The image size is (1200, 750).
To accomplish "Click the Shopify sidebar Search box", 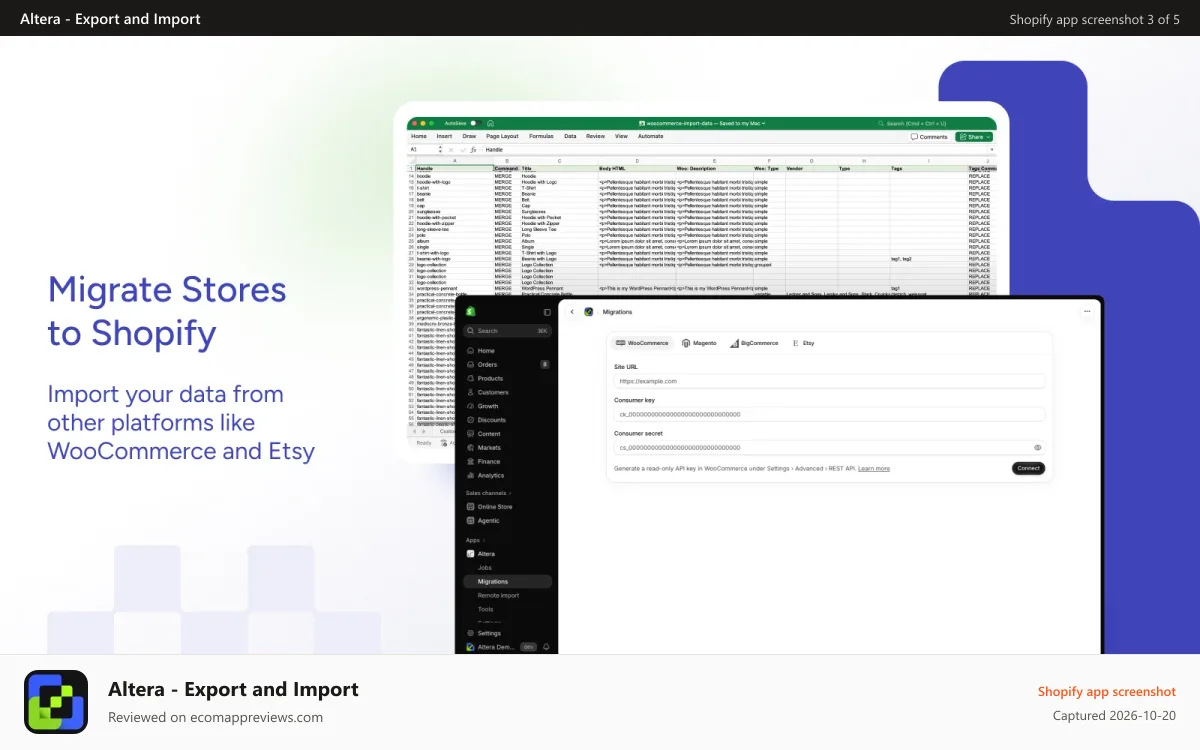I will coord(508,331).
